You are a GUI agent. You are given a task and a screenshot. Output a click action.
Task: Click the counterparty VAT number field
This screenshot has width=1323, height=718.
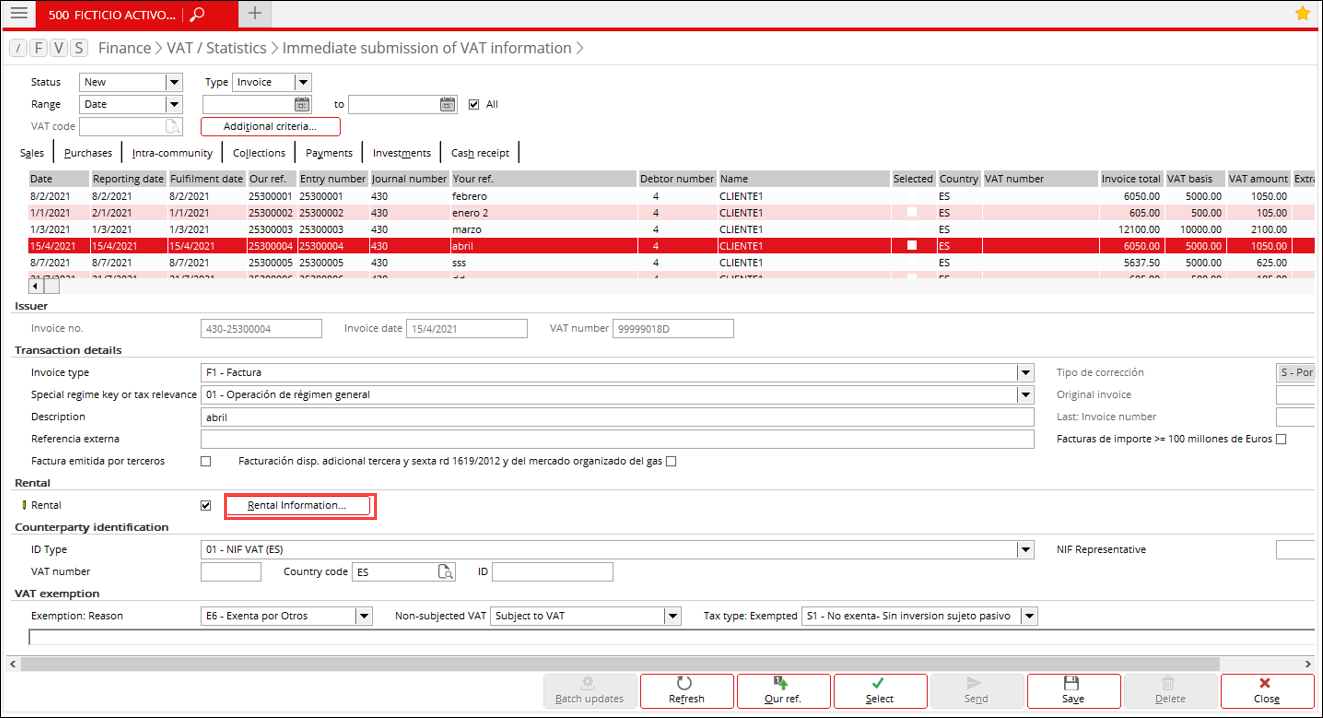point(231,572)
